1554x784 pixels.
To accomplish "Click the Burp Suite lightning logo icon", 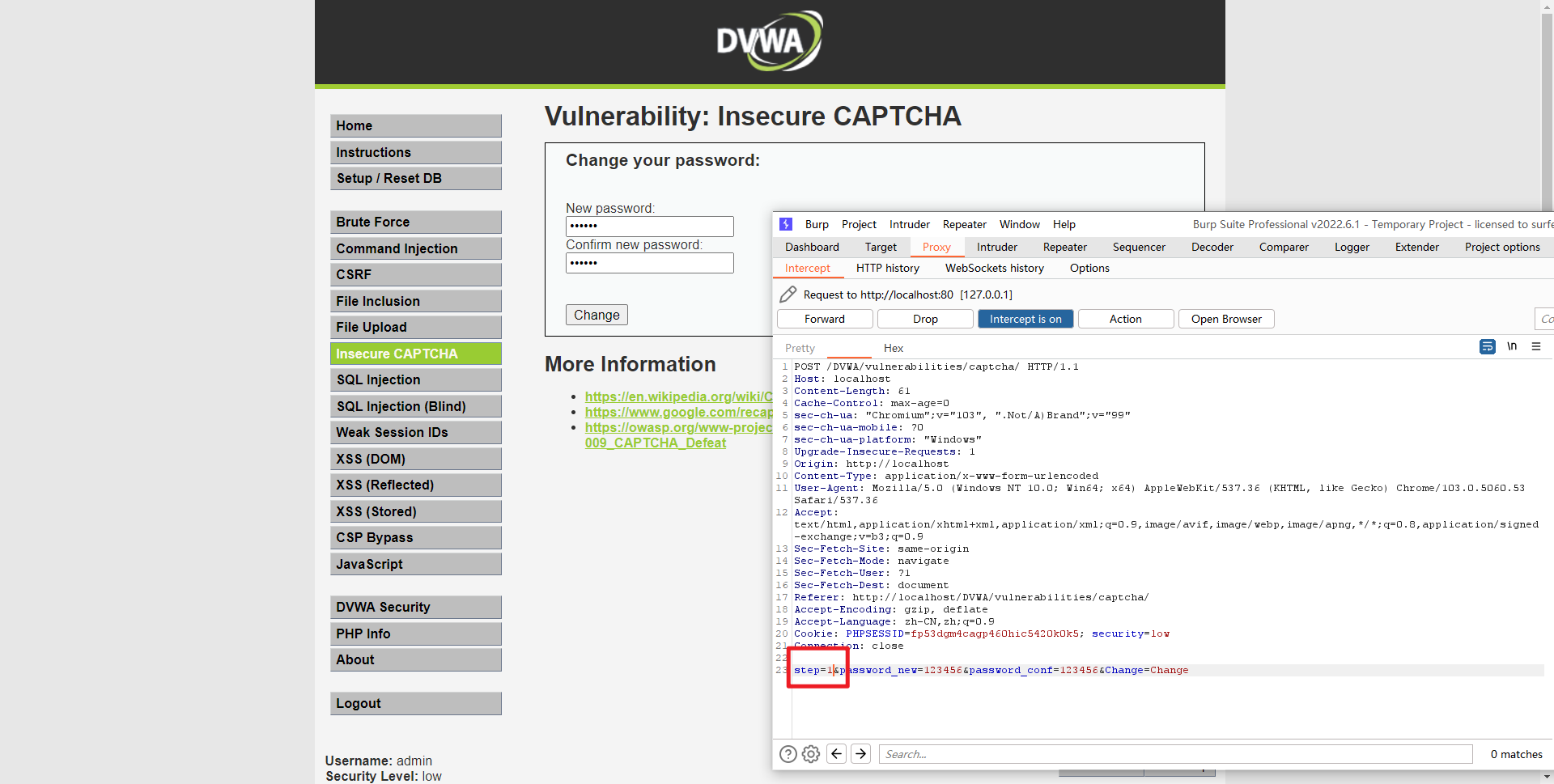I will [785, 224].
